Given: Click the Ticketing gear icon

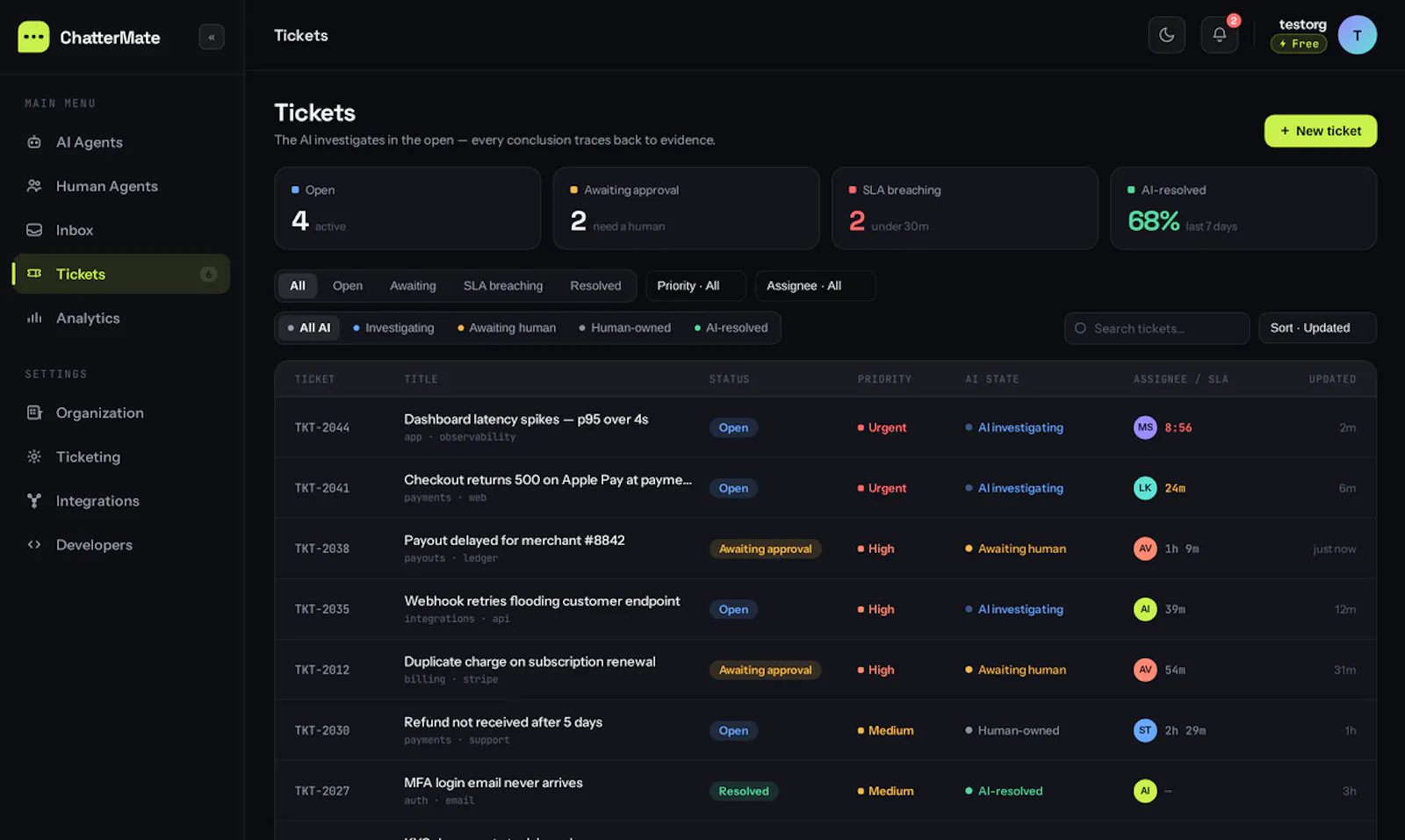Looking at the screenshot, I should coord(34,456).
